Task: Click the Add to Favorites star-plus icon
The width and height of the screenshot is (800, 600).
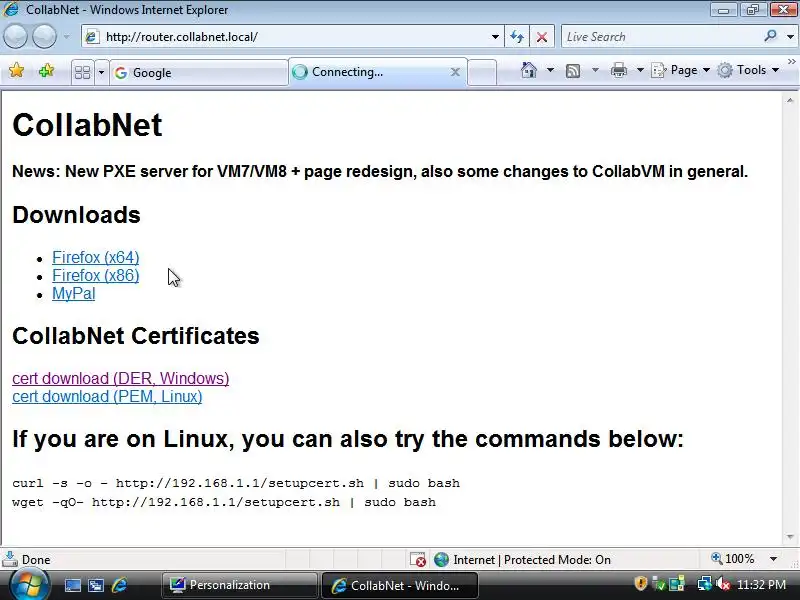Action: pyautogui.click(x=46, y=70)
